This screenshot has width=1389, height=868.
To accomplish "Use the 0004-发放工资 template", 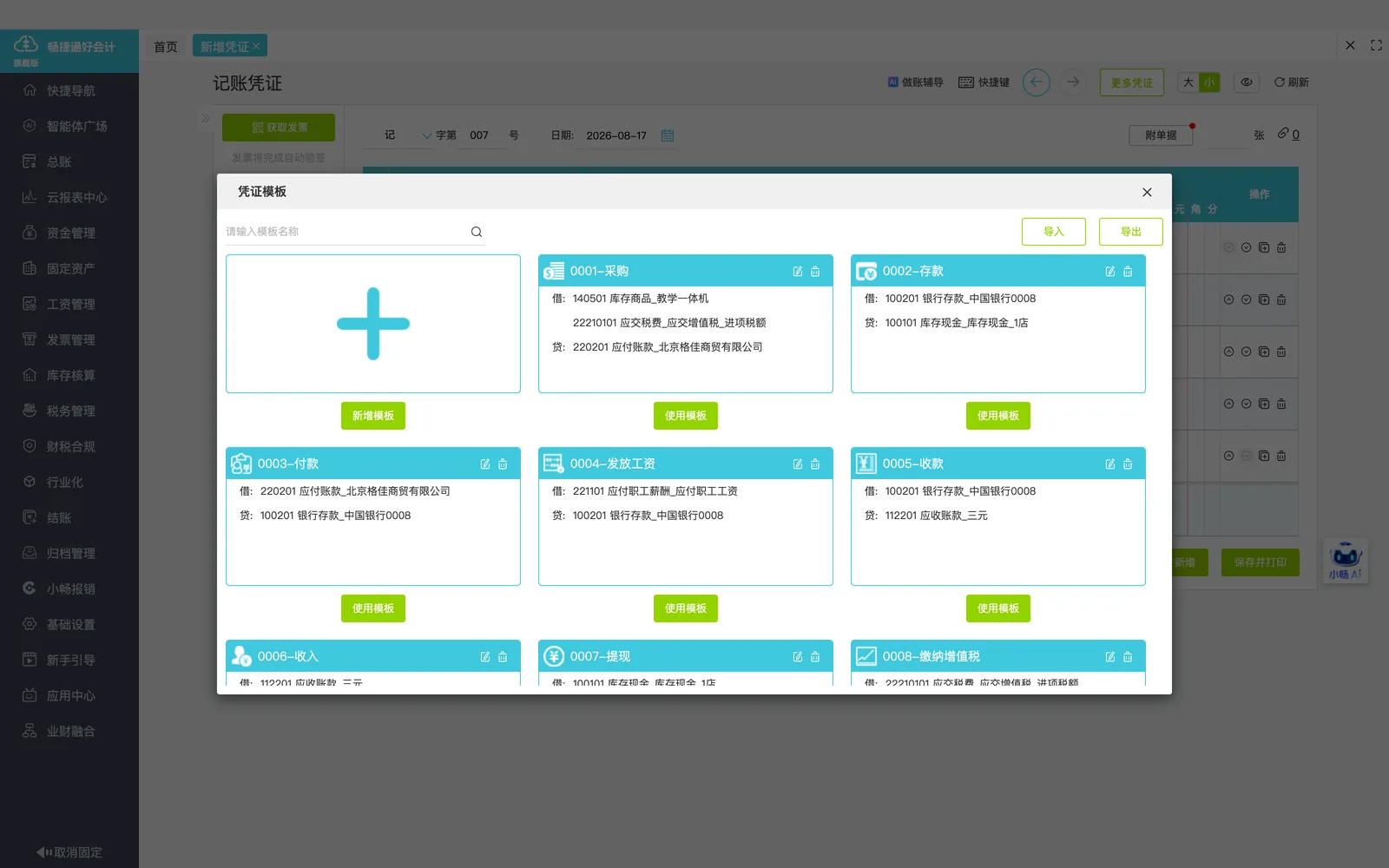I will (x=686, y=608).
